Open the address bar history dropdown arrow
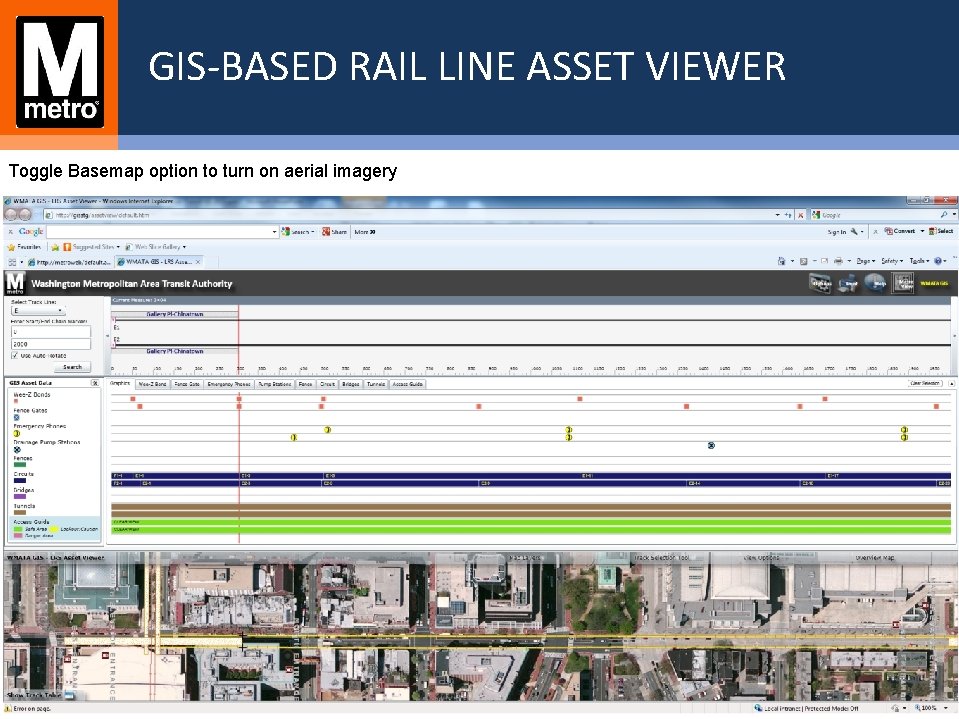The image size is (959, 719). pyautogui.click(x=777, y=215)
